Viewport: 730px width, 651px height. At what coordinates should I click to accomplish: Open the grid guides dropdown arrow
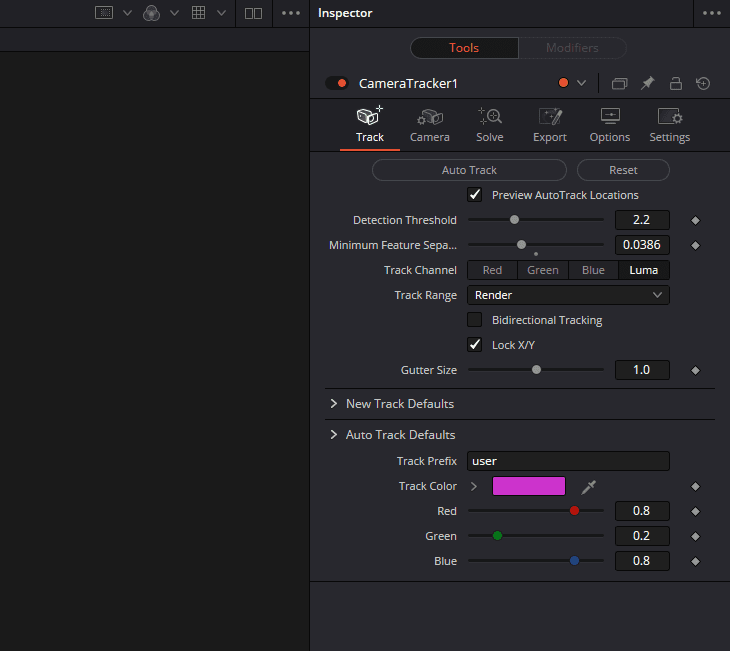point(221,13)
